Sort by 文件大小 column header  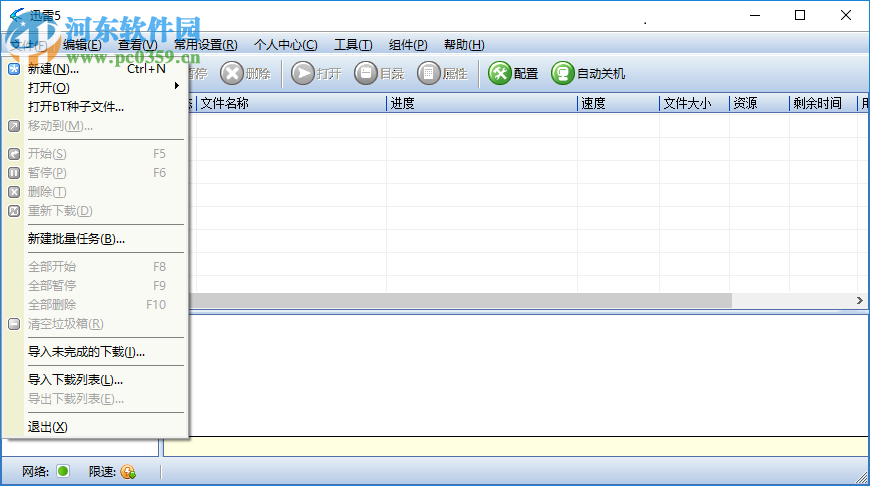click(x=694, y=103)
